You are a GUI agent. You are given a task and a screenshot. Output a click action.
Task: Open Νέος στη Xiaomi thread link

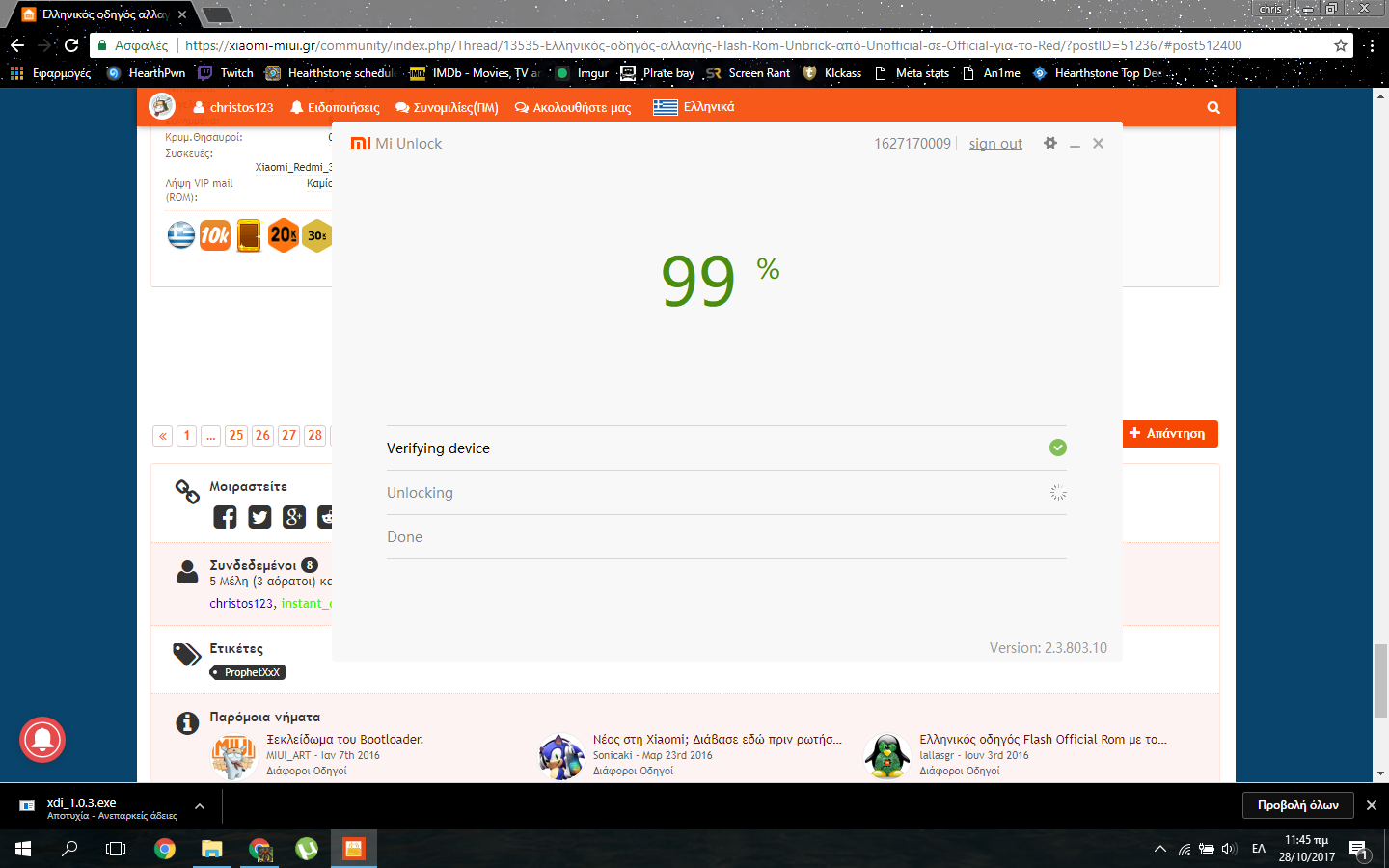(717, 740)
